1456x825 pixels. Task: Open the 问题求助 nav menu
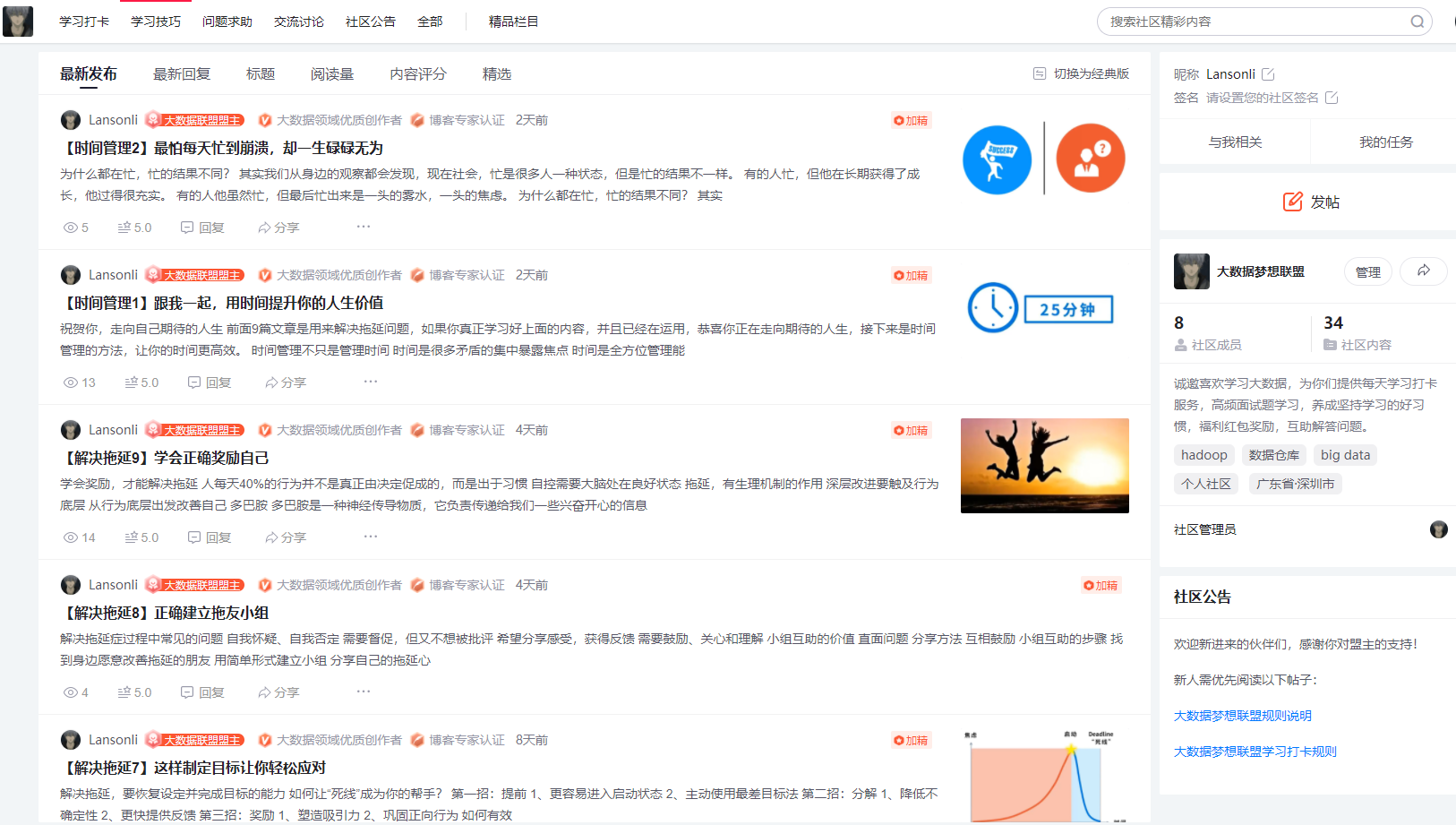(x=227, y=21)
